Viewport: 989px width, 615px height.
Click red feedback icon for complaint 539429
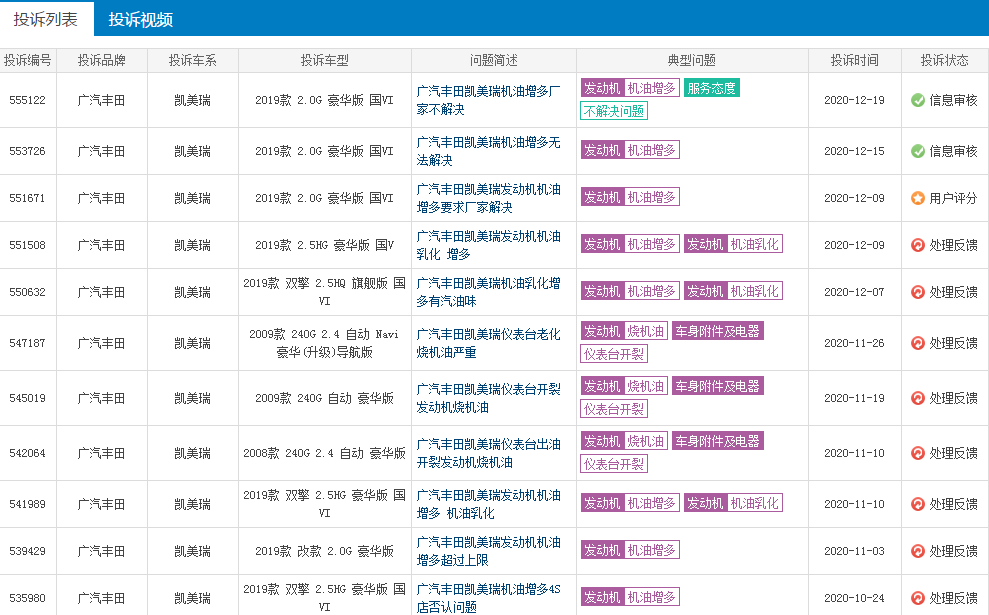(x=917, y=551)
